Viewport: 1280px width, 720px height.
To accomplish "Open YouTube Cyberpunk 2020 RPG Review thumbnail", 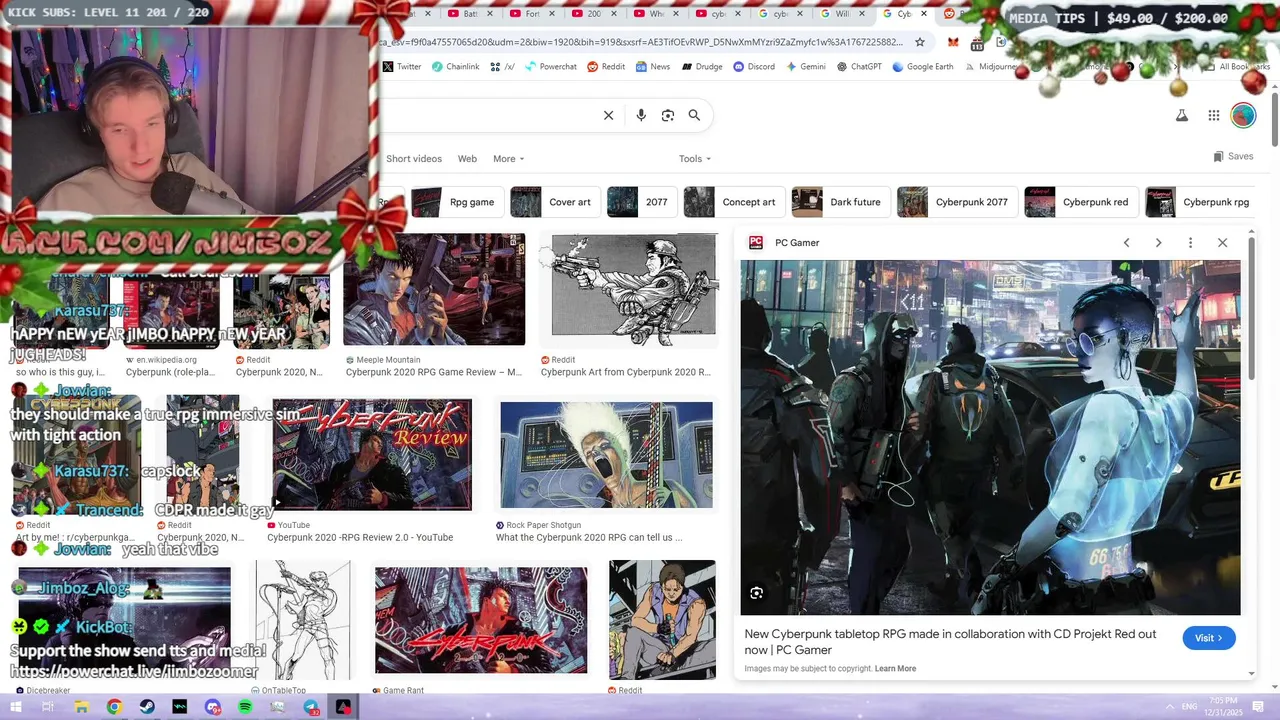I will click(x=372, y=455).
